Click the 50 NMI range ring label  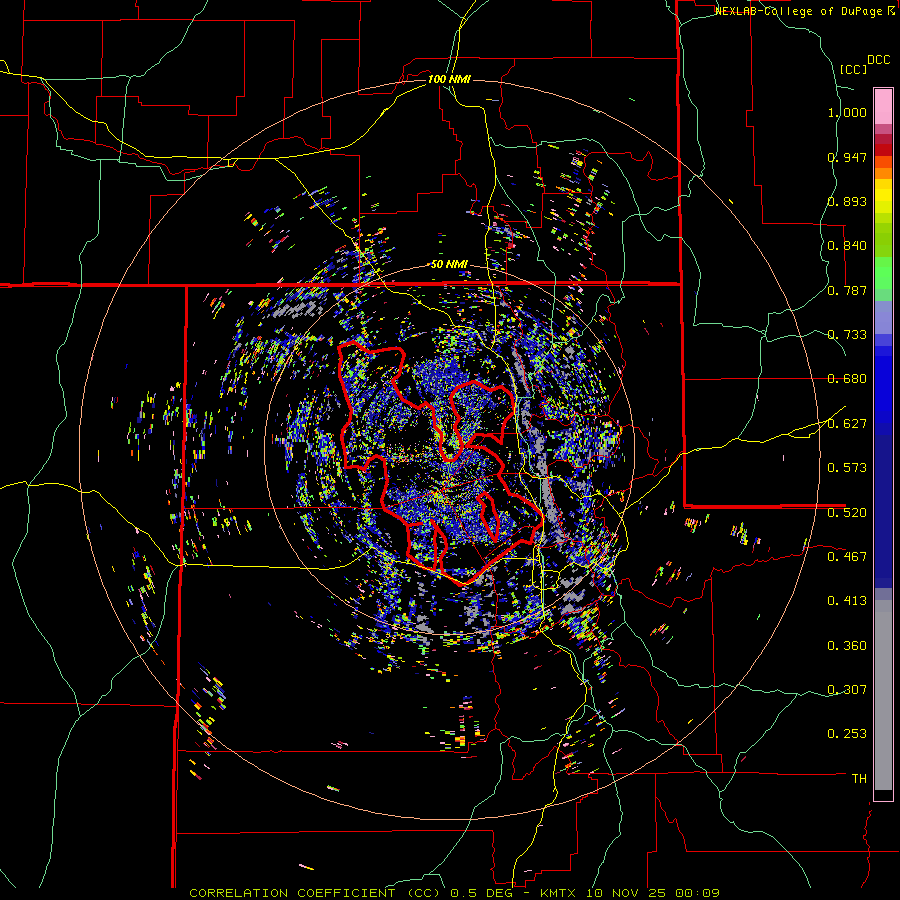tap(449, 264)
